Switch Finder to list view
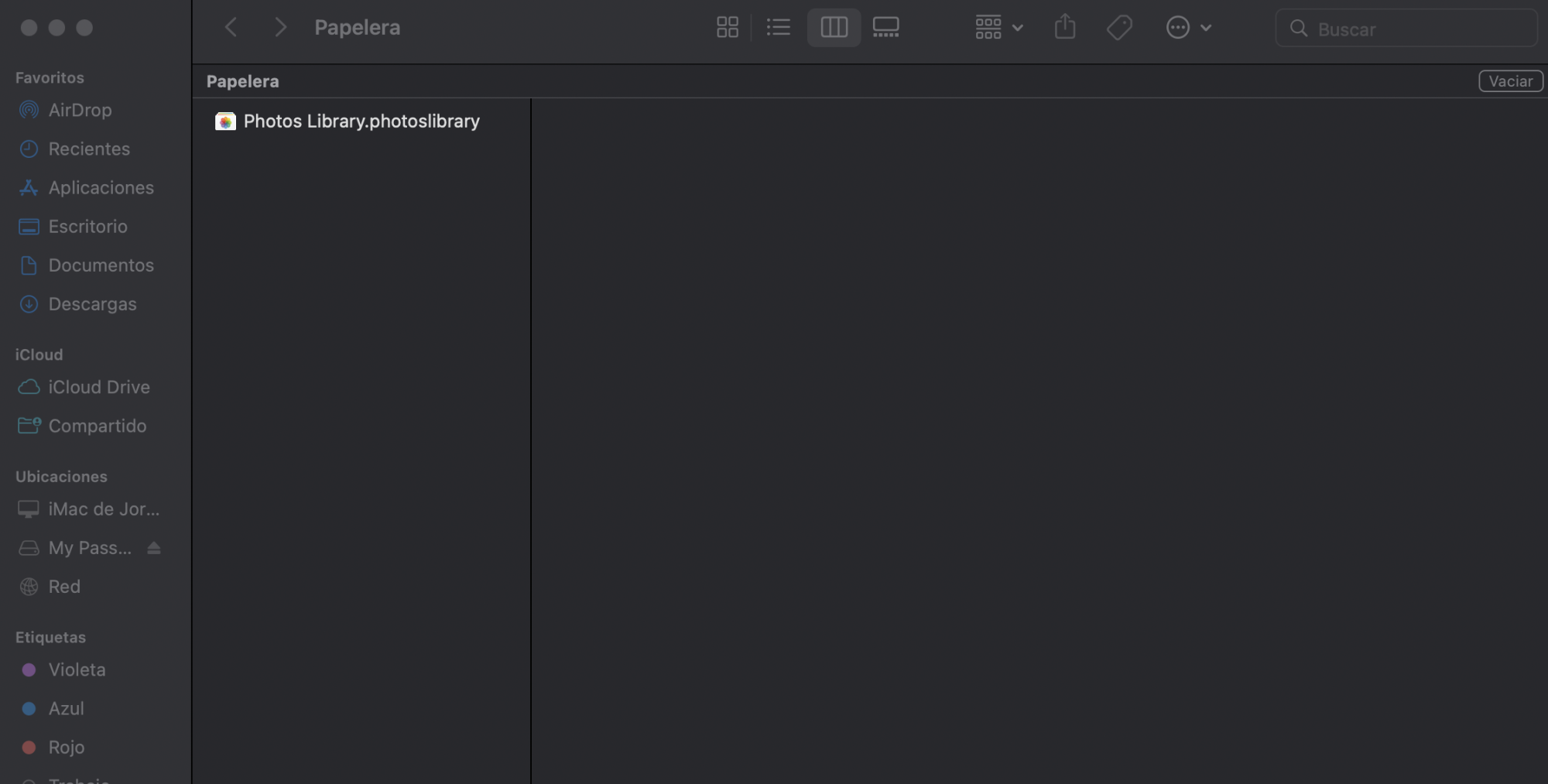The image size is (1548, 784). (x=778, y=28)
